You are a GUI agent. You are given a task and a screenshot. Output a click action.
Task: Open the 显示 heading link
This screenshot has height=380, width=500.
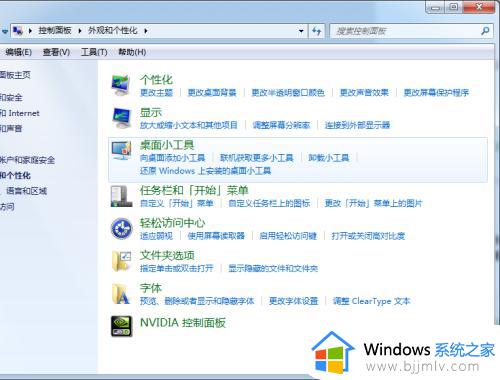click(151, 112)
